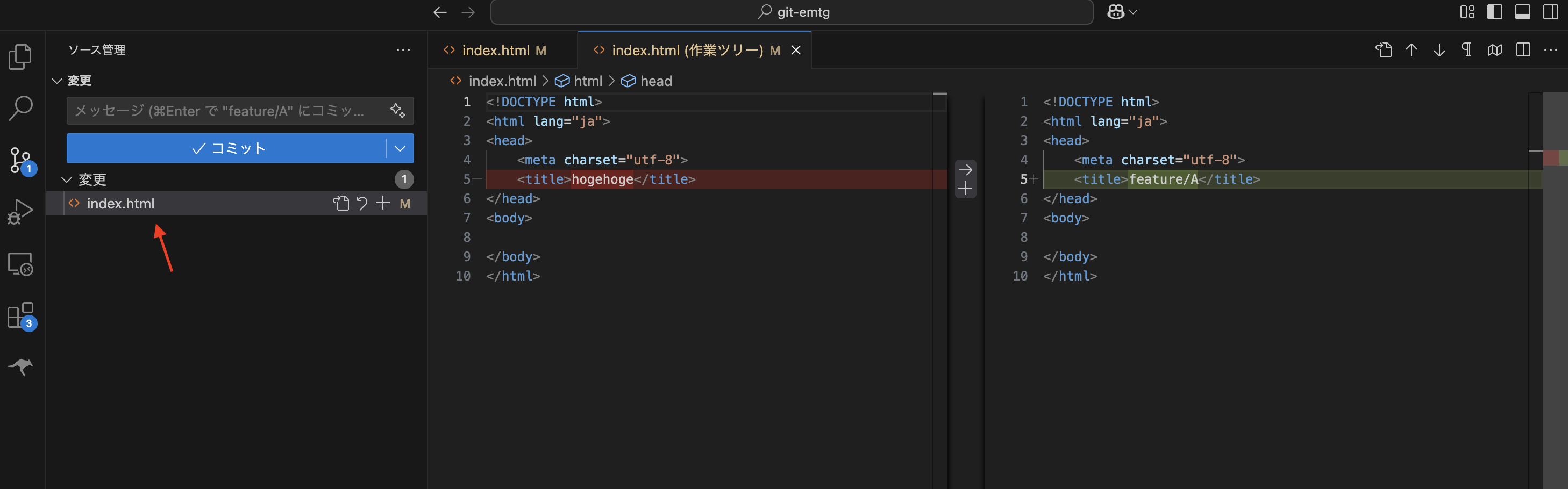Discard changes for index.html

coord(362,203)
